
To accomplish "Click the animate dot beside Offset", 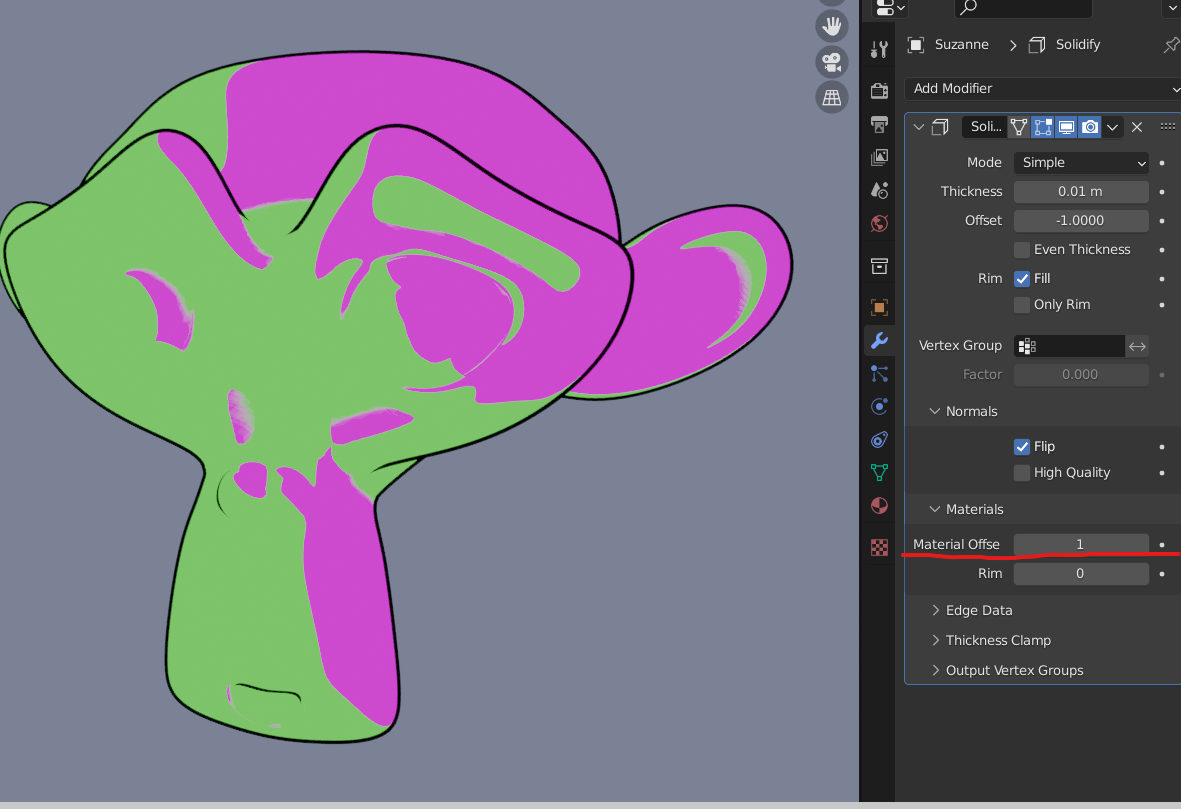I will click(1162, 221).
